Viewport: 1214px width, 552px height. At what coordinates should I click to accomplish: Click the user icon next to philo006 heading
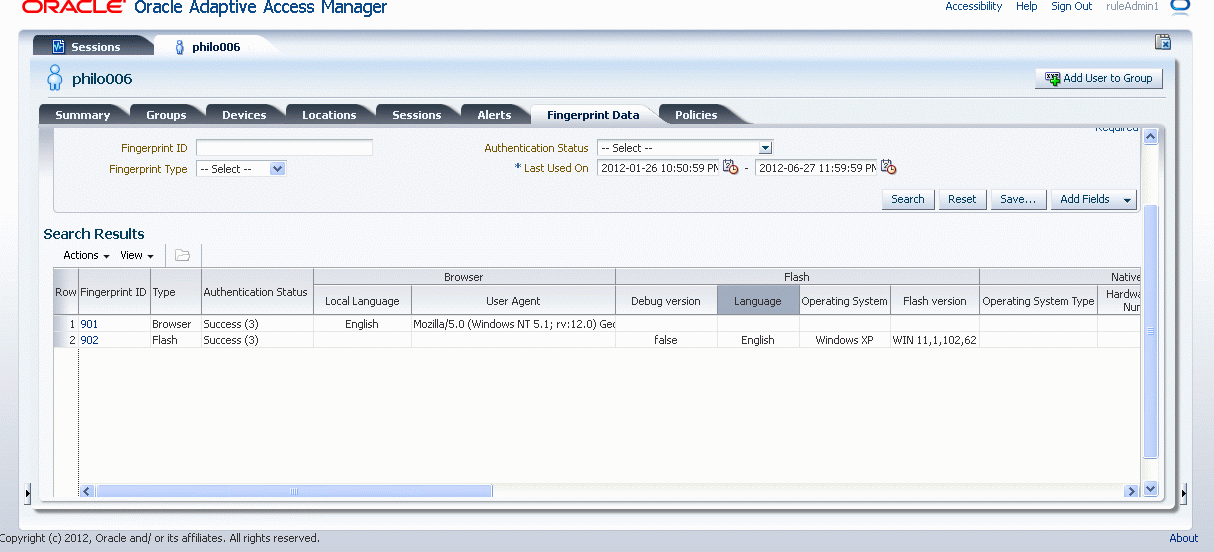coord(55,78)
